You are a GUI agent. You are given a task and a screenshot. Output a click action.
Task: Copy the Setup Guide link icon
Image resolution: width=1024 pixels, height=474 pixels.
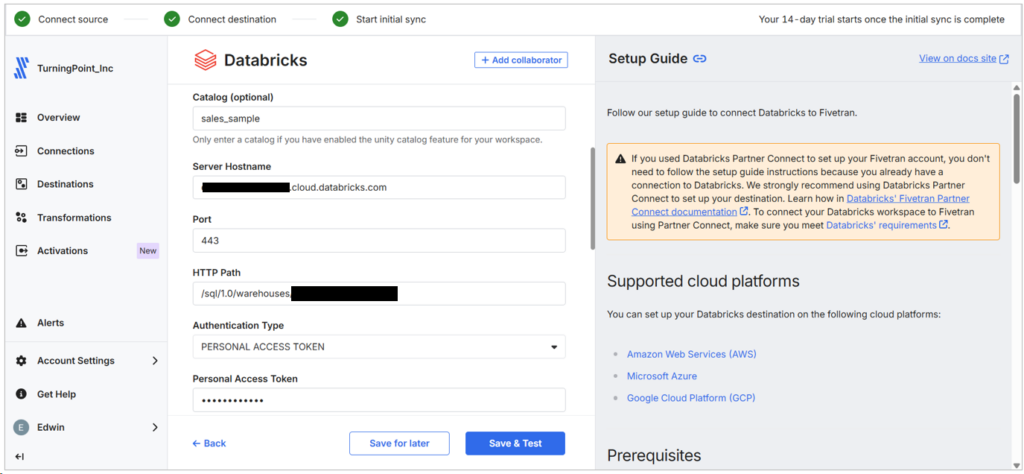click(699, 59)
